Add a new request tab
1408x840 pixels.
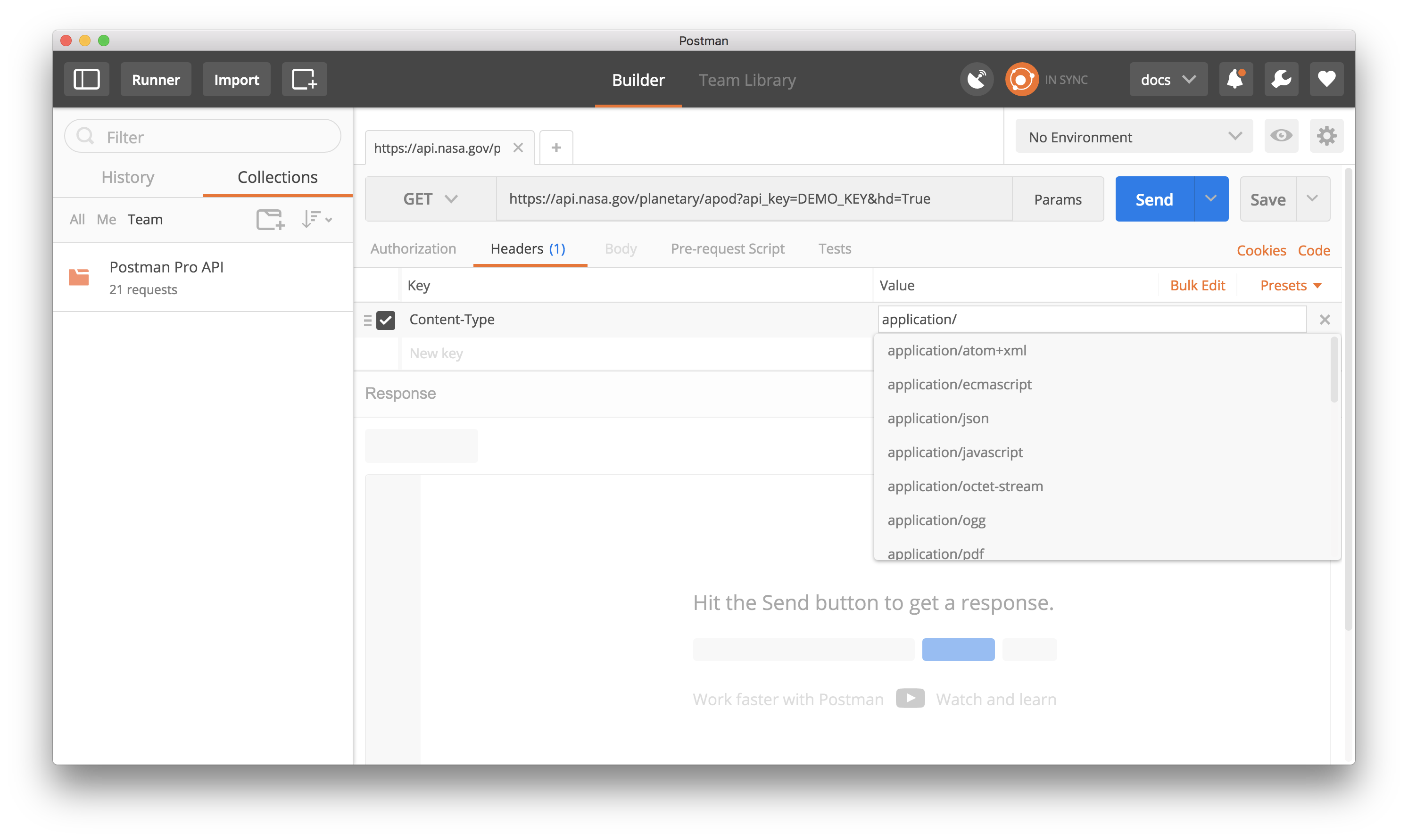[556, 148]
